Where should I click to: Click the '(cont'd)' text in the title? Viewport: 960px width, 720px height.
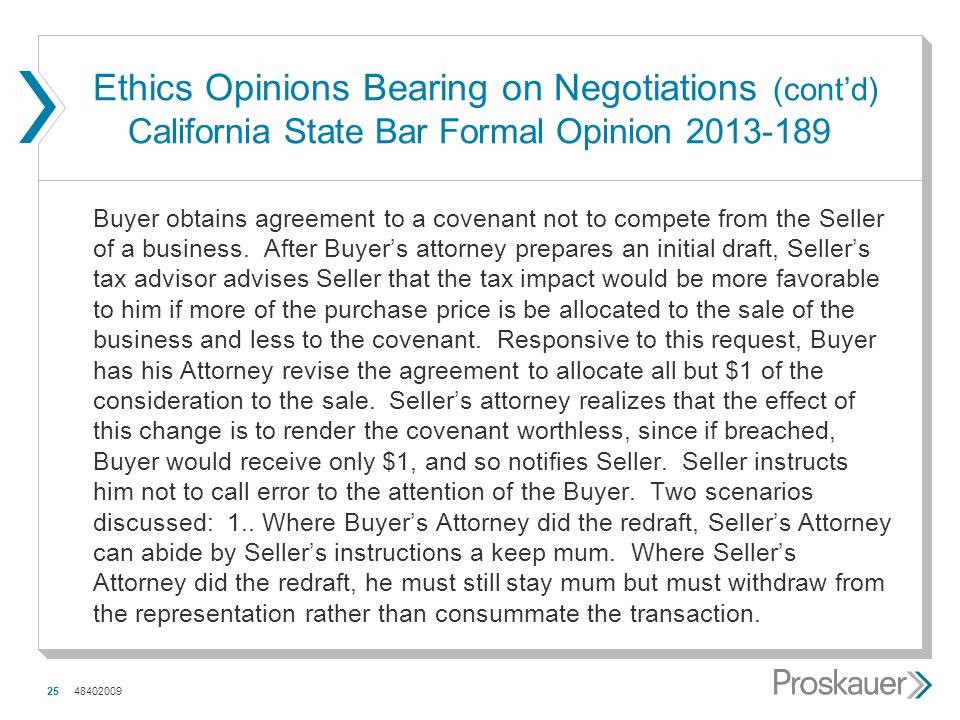pyautogui.click(x=826, y=89)
